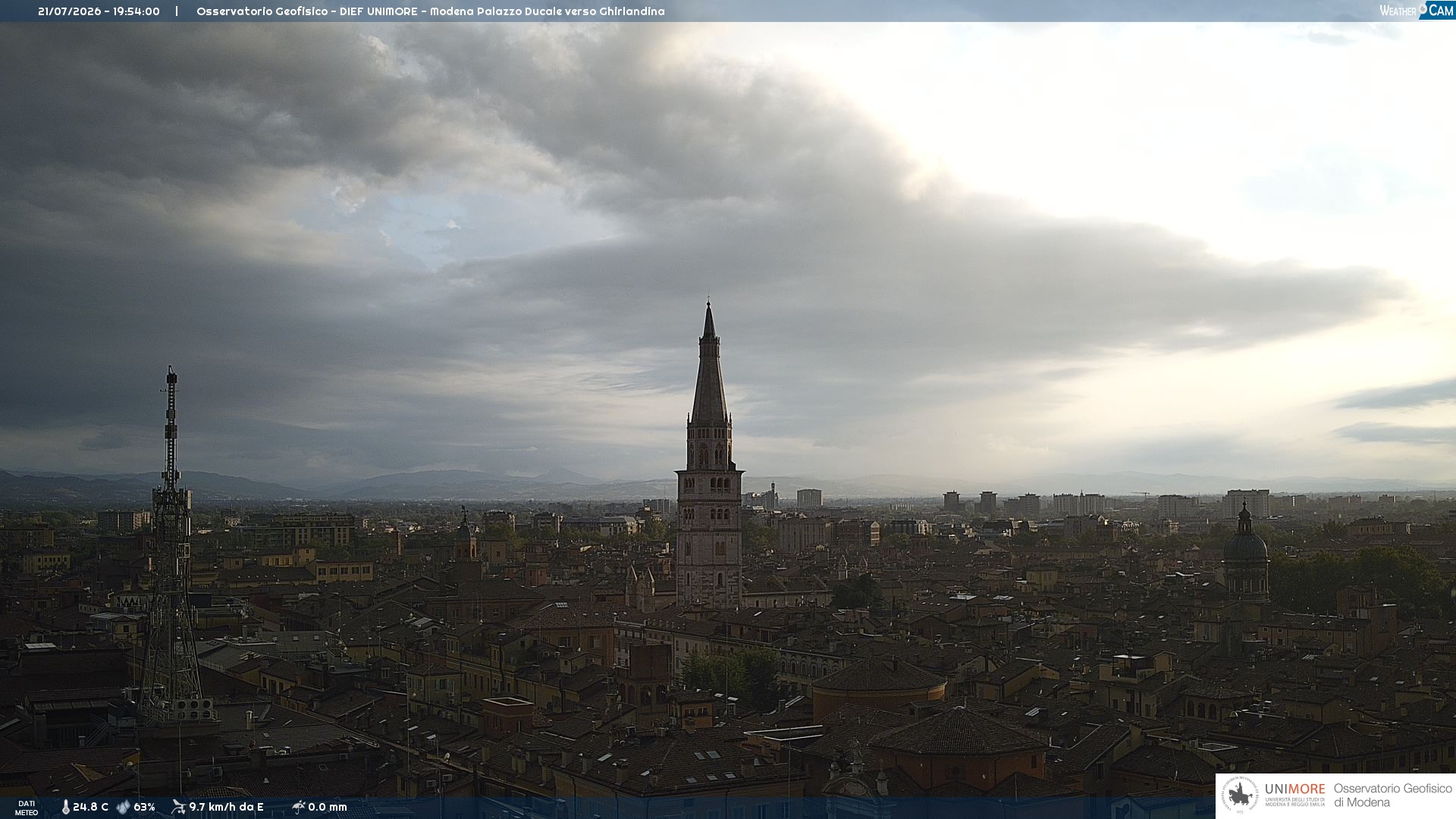Click the humidity droplet icon
The image size is (1456, 819).
coord(123,808)
